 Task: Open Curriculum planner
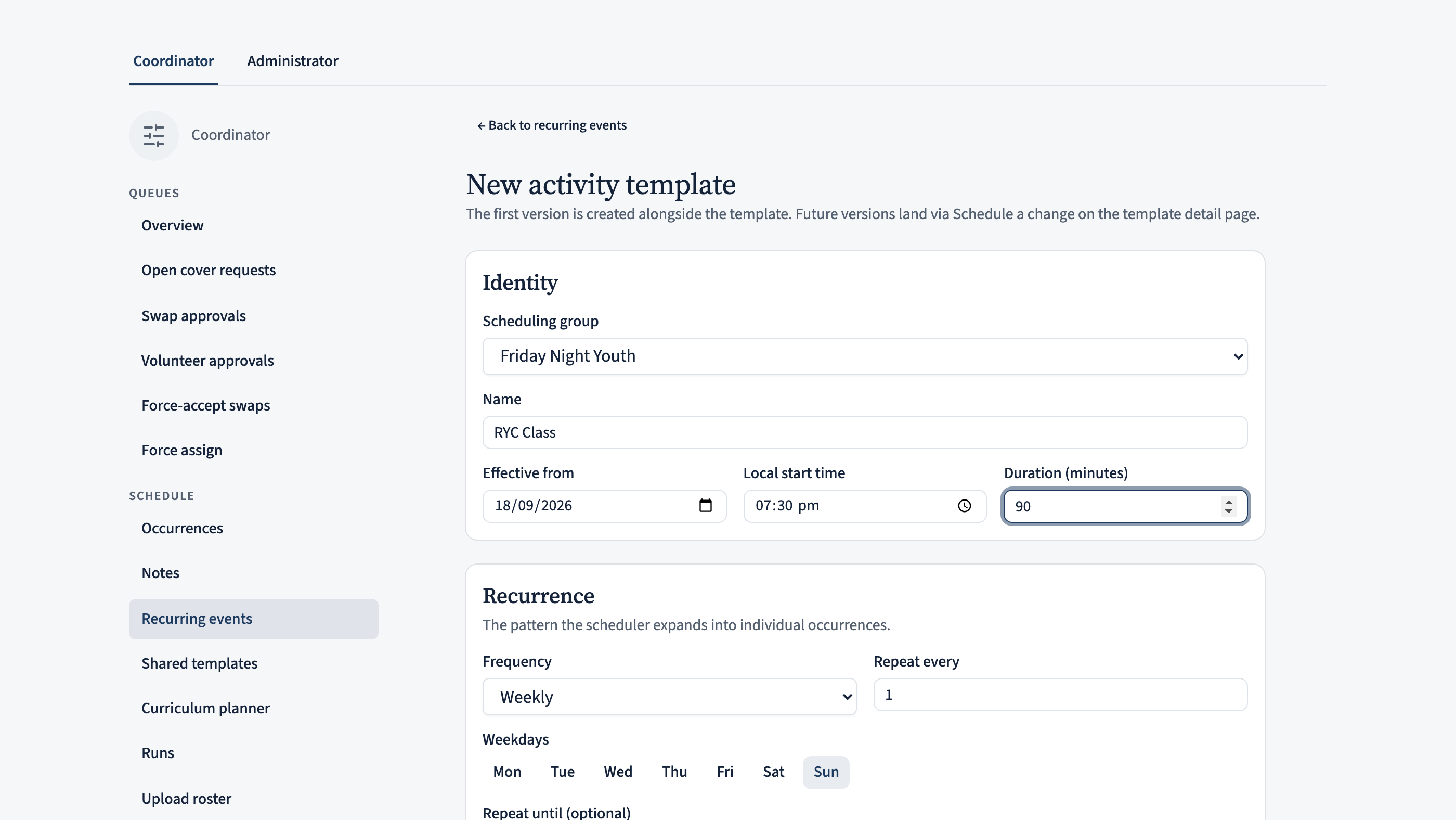coord(253,708)
